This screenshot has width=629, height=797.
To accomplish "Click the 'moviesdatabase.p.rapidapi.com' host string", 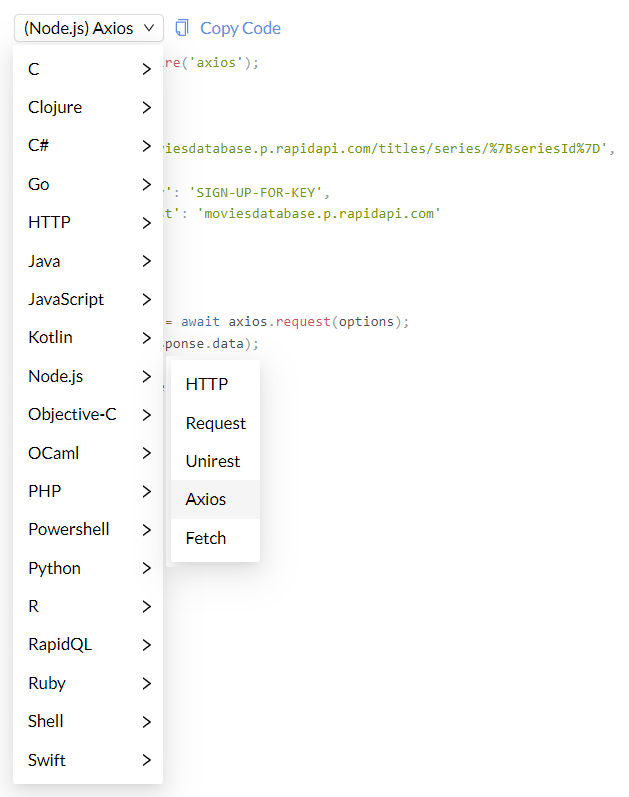I will pyautogui.click(x=319, y=213).
